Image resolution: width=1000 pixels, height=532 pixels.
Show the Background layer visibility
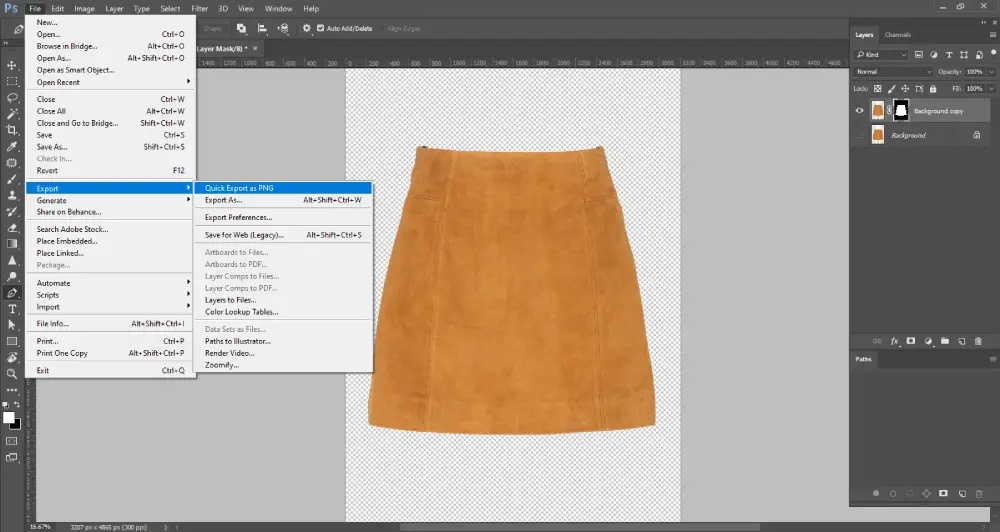pyautogui.click(x=859, y=135)
